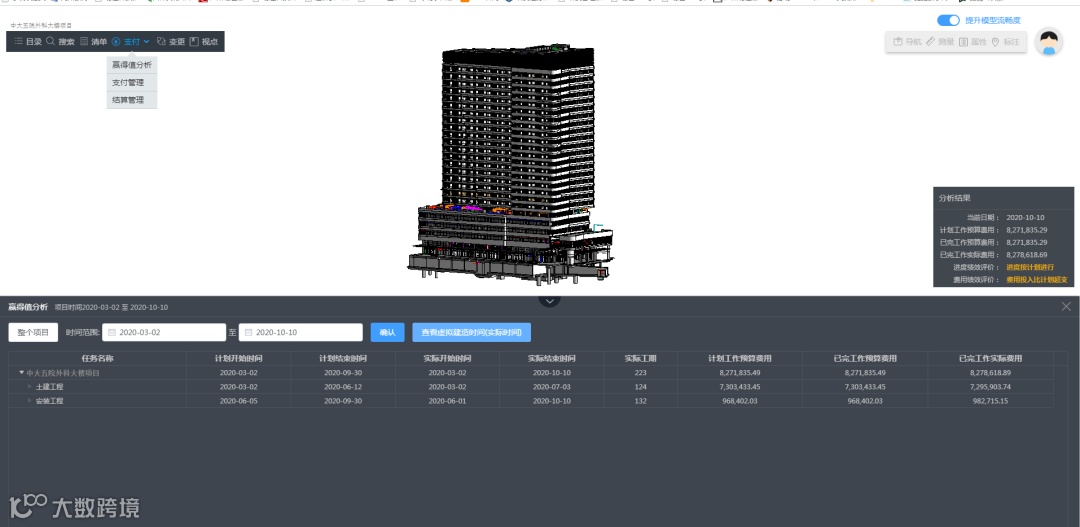Toggle 提升模型流畅度 switch
Viewport: 1080px width, 527px height.
point(948,21)
